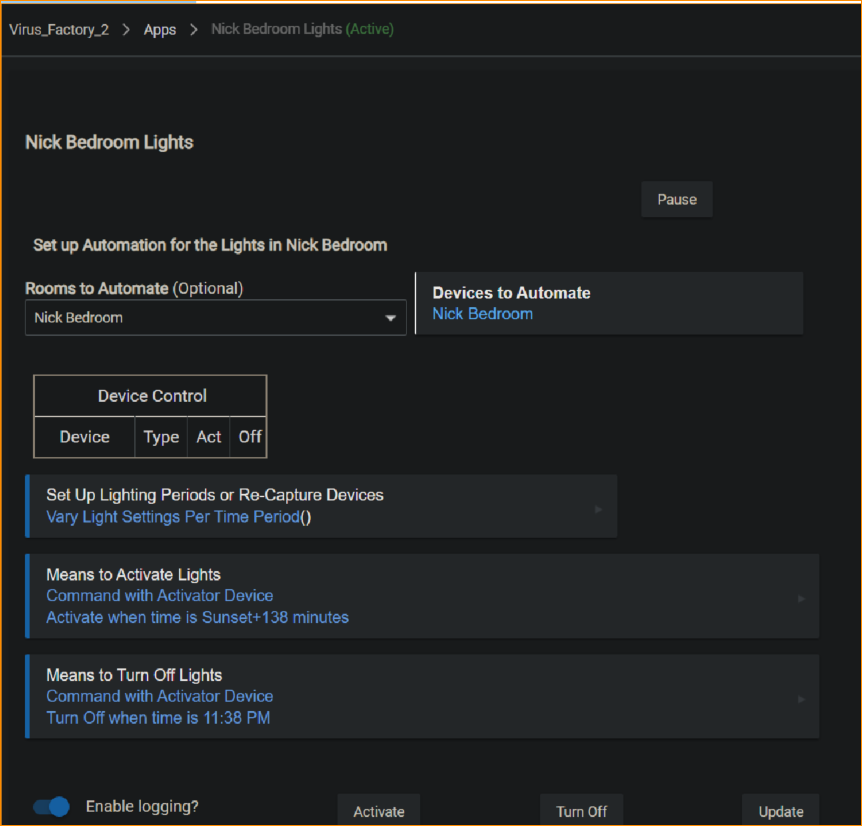Go to Virus_Factory_2 in breadcrumb

59,29
